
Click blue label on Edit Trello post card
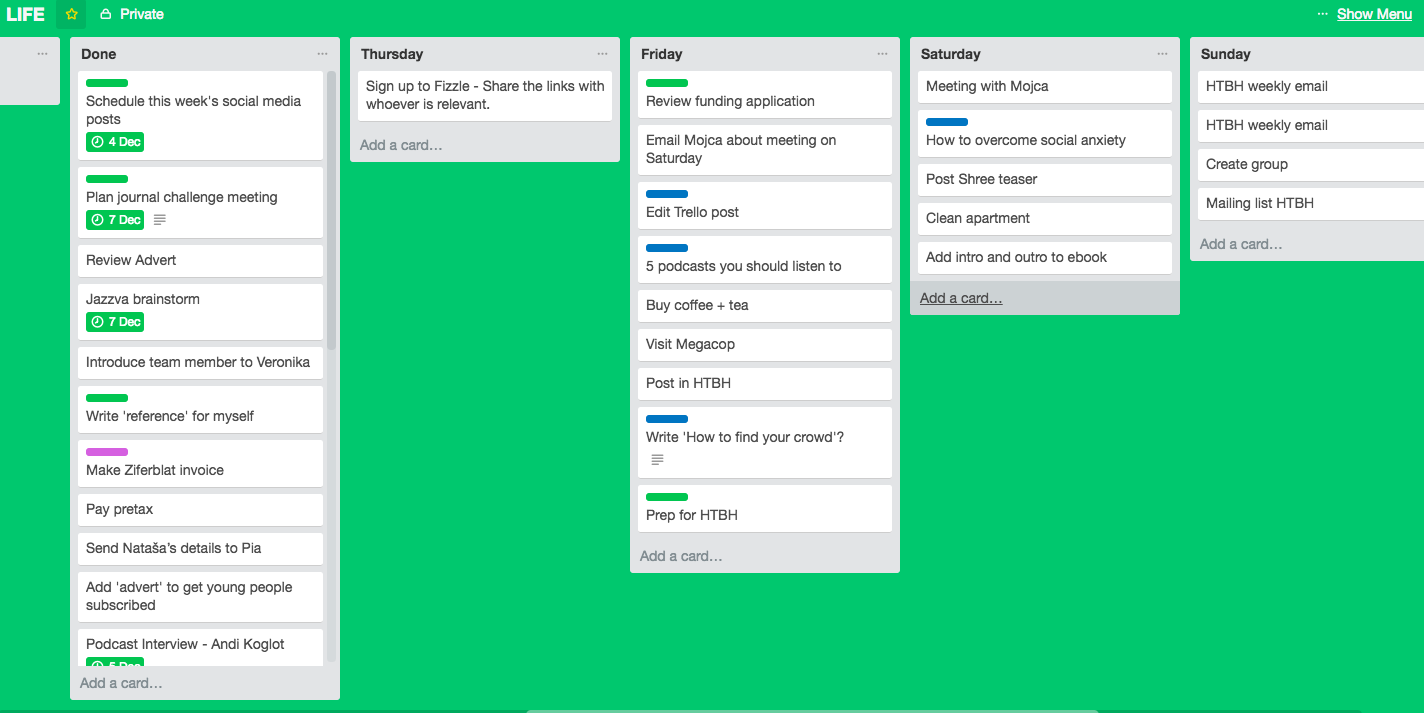click(667, 194)
